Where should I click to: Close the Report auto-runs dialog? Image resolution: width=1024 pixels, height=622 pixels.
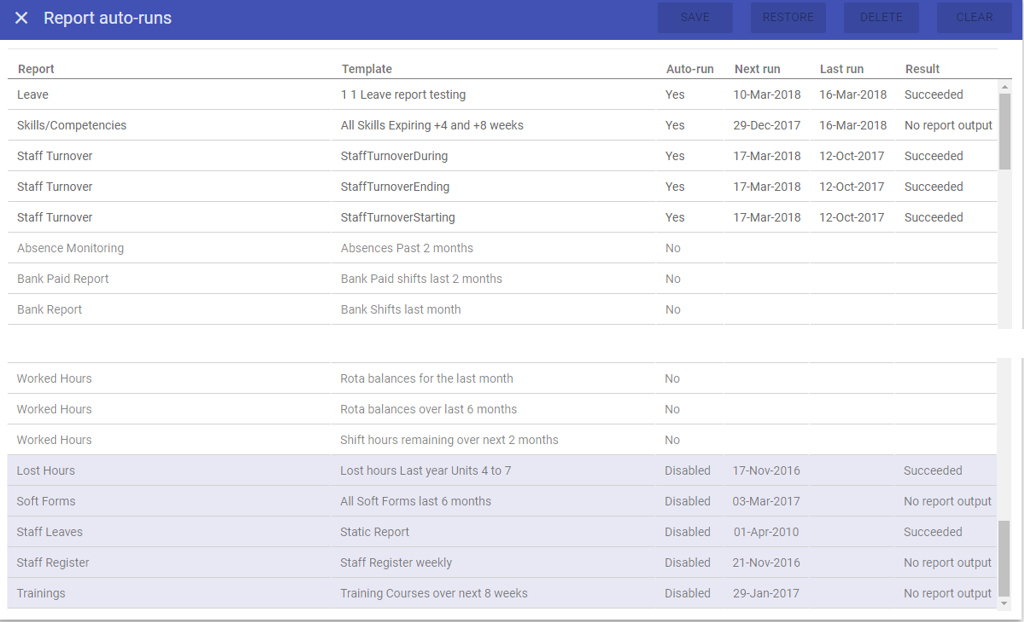click(x=21, y=18)
